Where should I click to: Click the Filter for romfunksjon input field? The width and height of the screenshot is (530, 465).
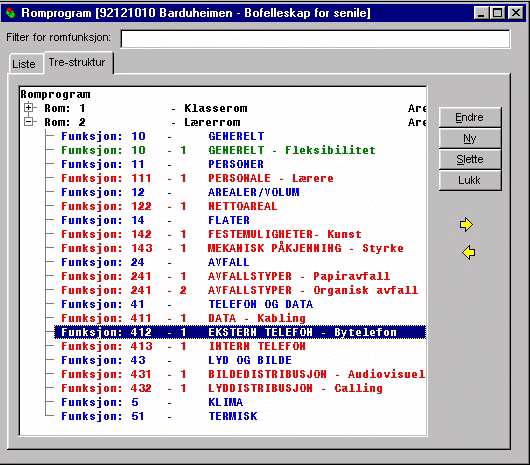(x=315, y=39)
